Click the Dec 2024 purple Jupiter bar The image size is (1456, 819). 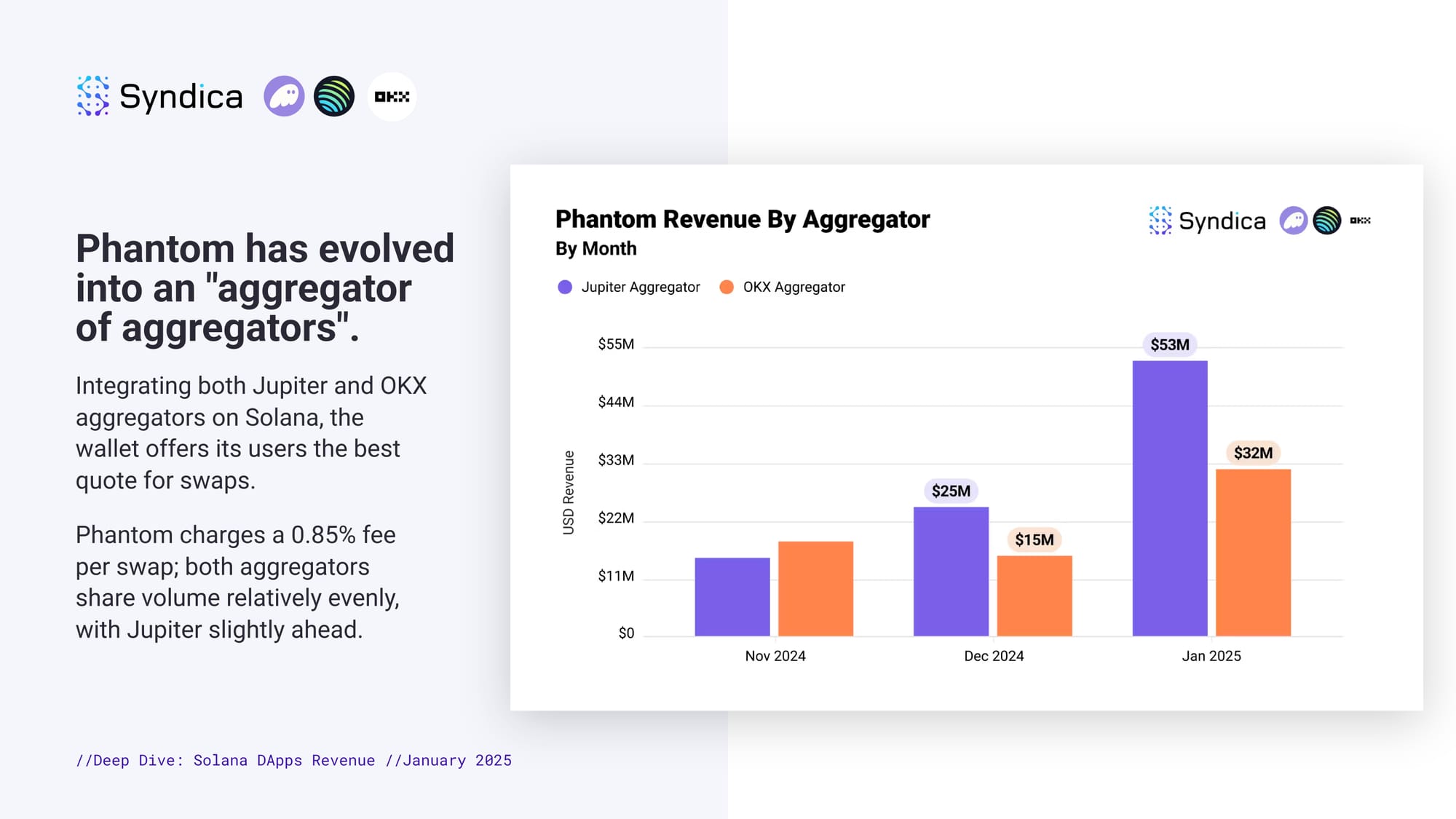951,571
